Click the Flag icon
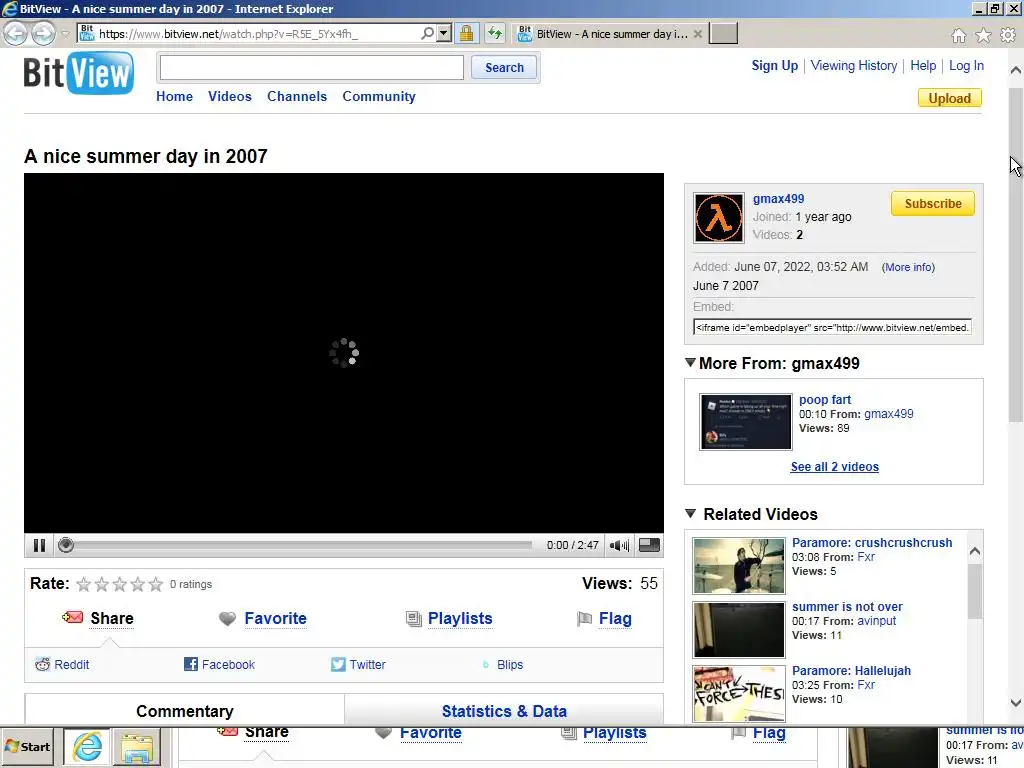Image resolution: width=1024 pixels, height=768 pixels. (x=584, y=618)
